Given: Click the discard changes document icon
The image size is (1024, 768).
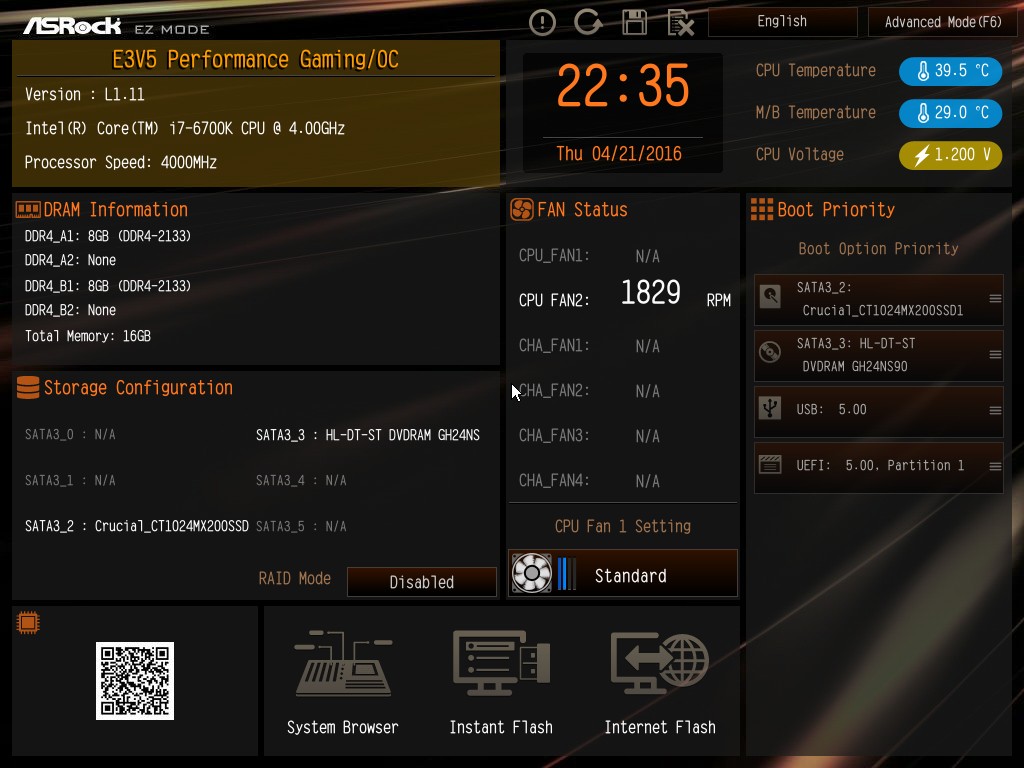Looking at the screenshot, I should [x=680, y=23].
